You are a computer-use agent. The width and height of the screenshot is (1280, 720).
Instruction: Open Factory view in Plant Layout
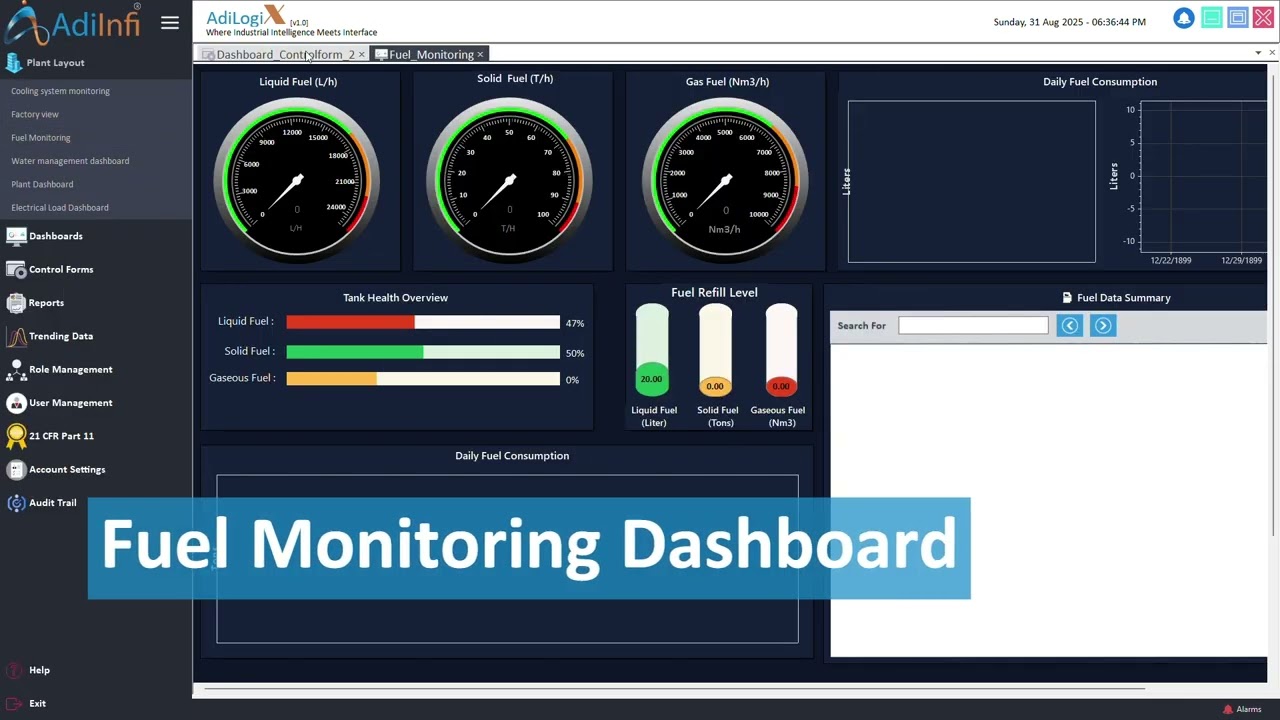35,114
